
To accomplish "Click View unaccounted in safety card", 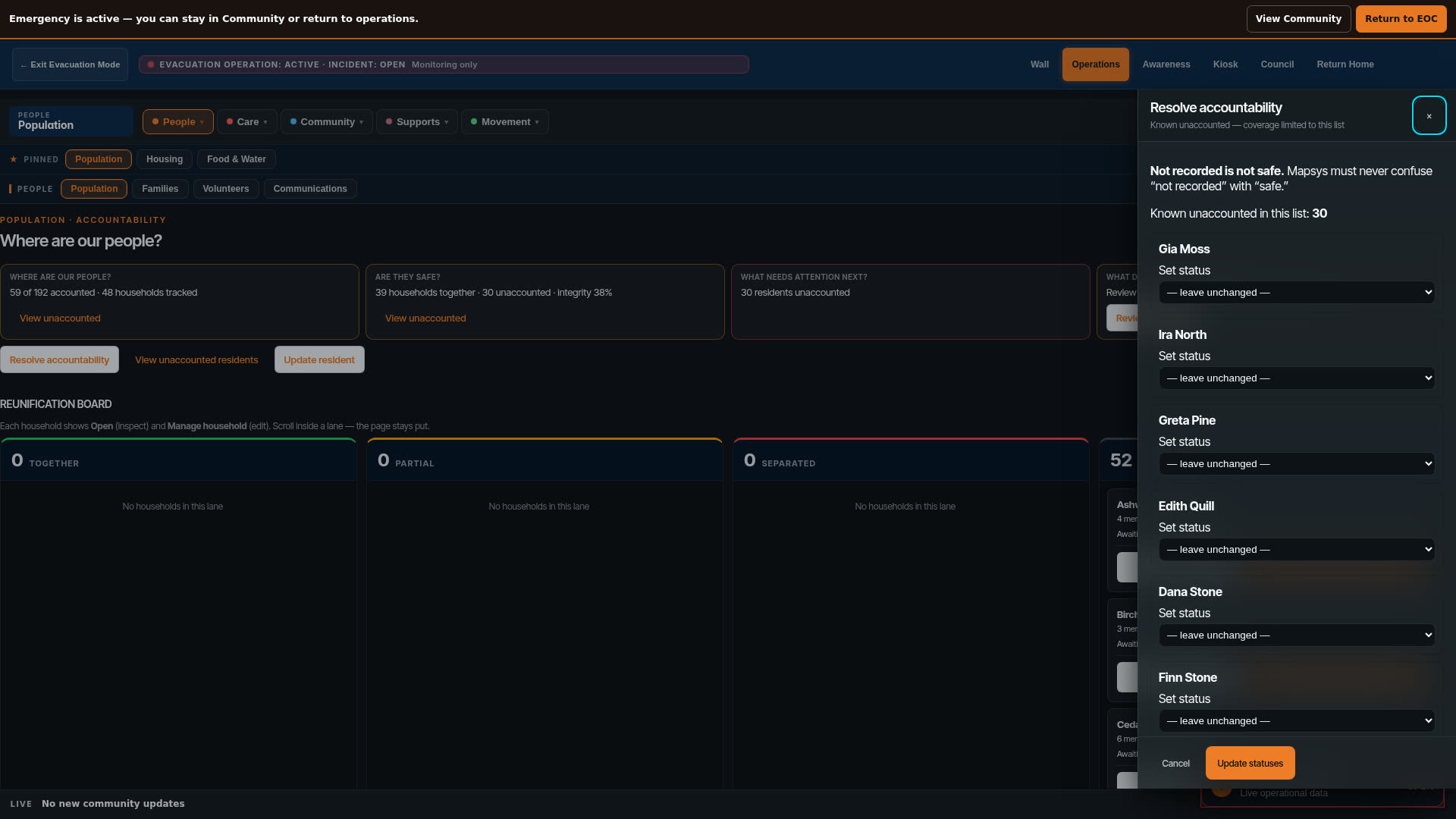I will (425, 318).
